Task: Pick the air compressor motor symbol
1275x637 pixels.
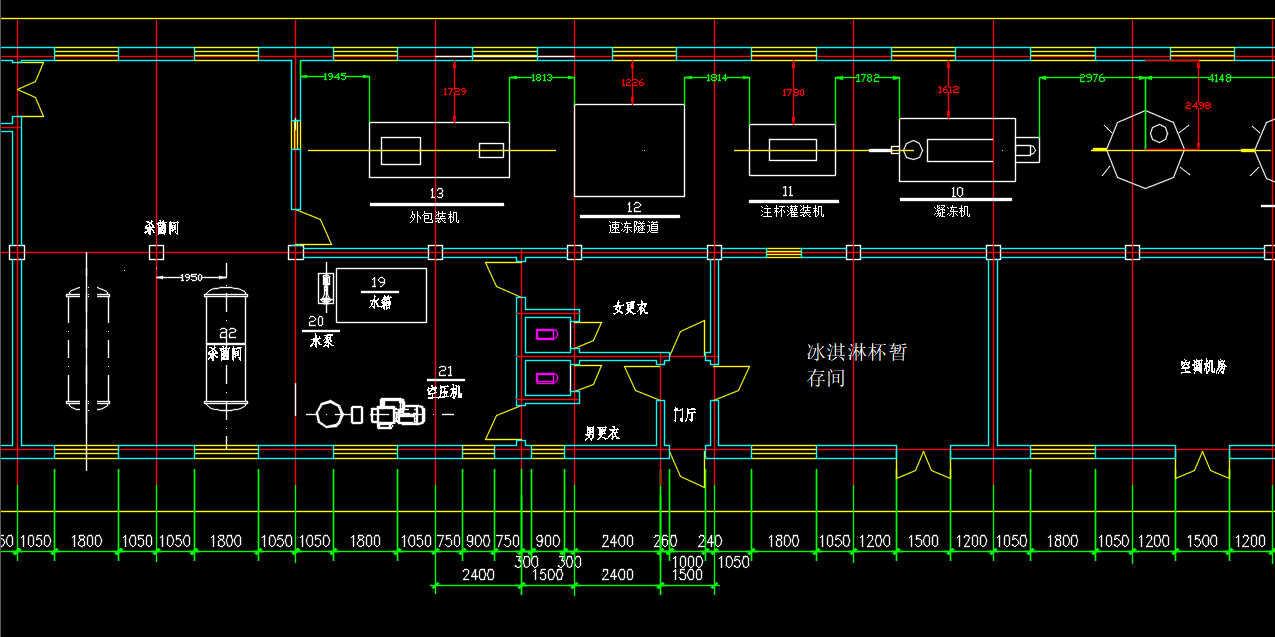Action: pyautogui.click(x=397, y=413)
